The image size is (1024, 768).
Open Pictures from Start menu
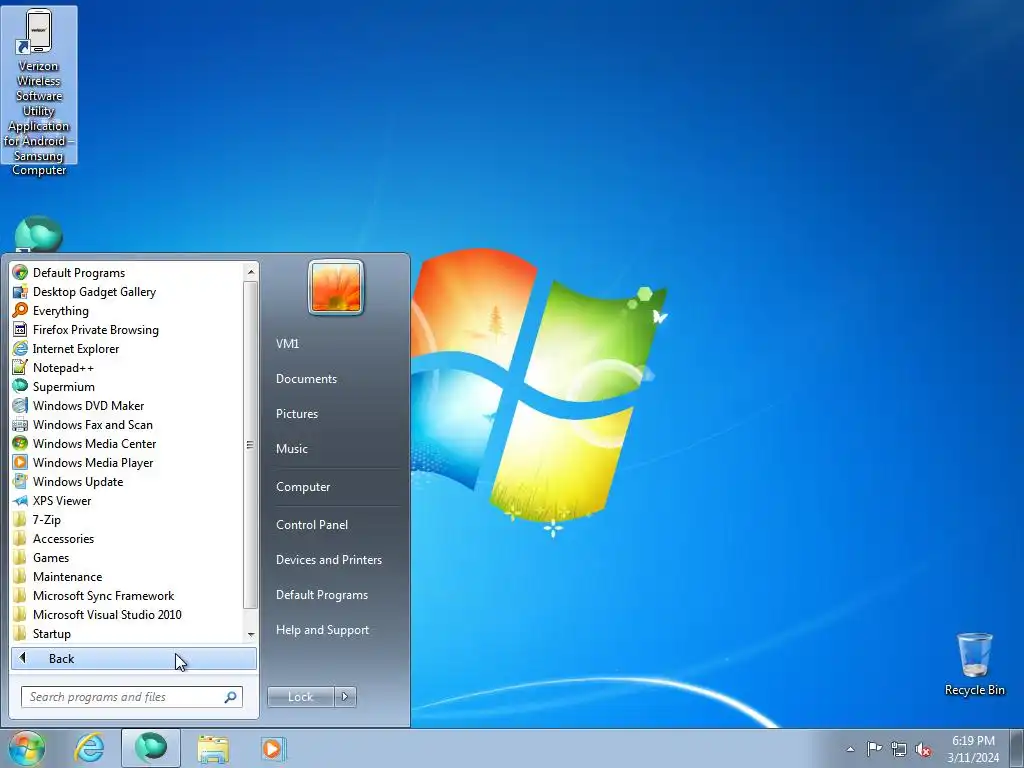click(x=296, y=413)
